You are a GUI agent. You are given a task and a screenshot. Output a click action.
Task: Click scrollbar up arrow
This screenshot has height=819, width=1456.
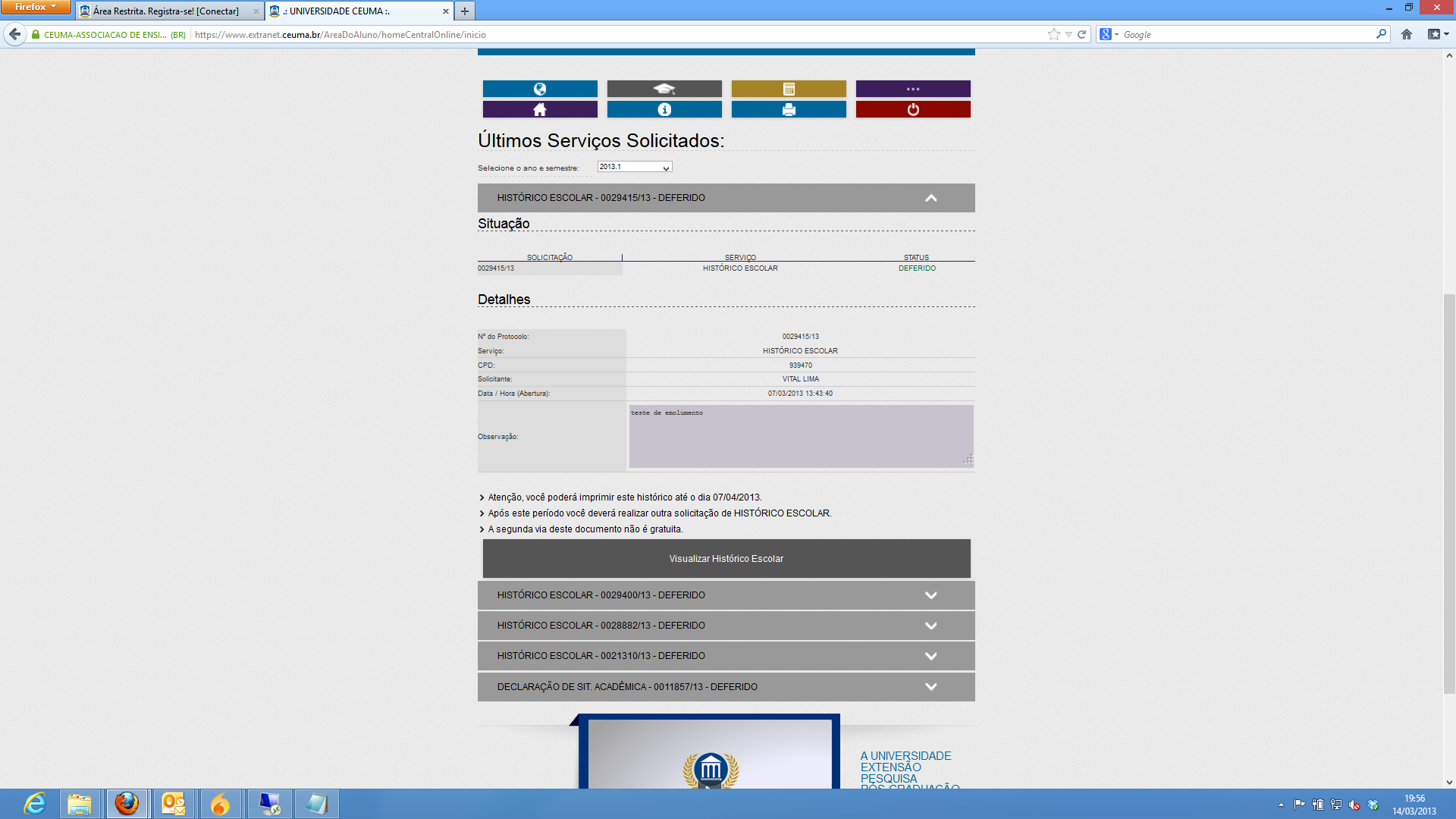click(1449, 55)
